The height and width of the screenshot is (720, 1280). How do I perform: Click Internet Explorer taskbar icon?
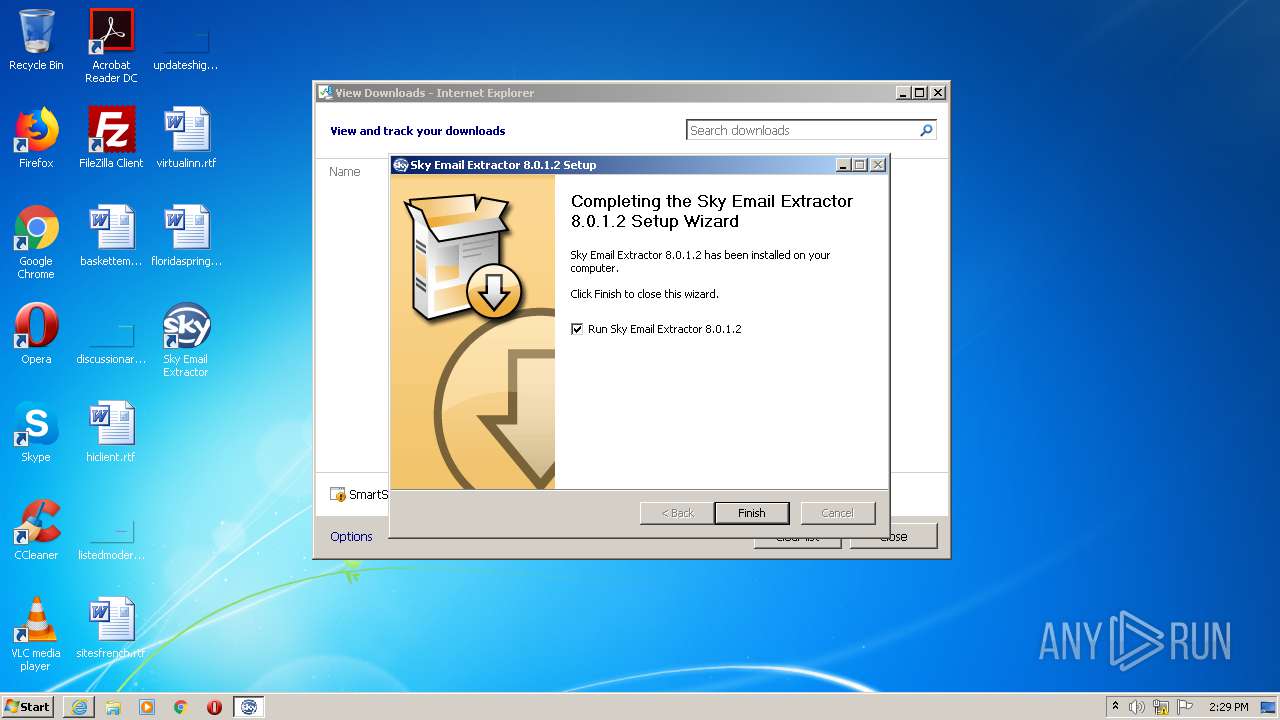point(79,707)
